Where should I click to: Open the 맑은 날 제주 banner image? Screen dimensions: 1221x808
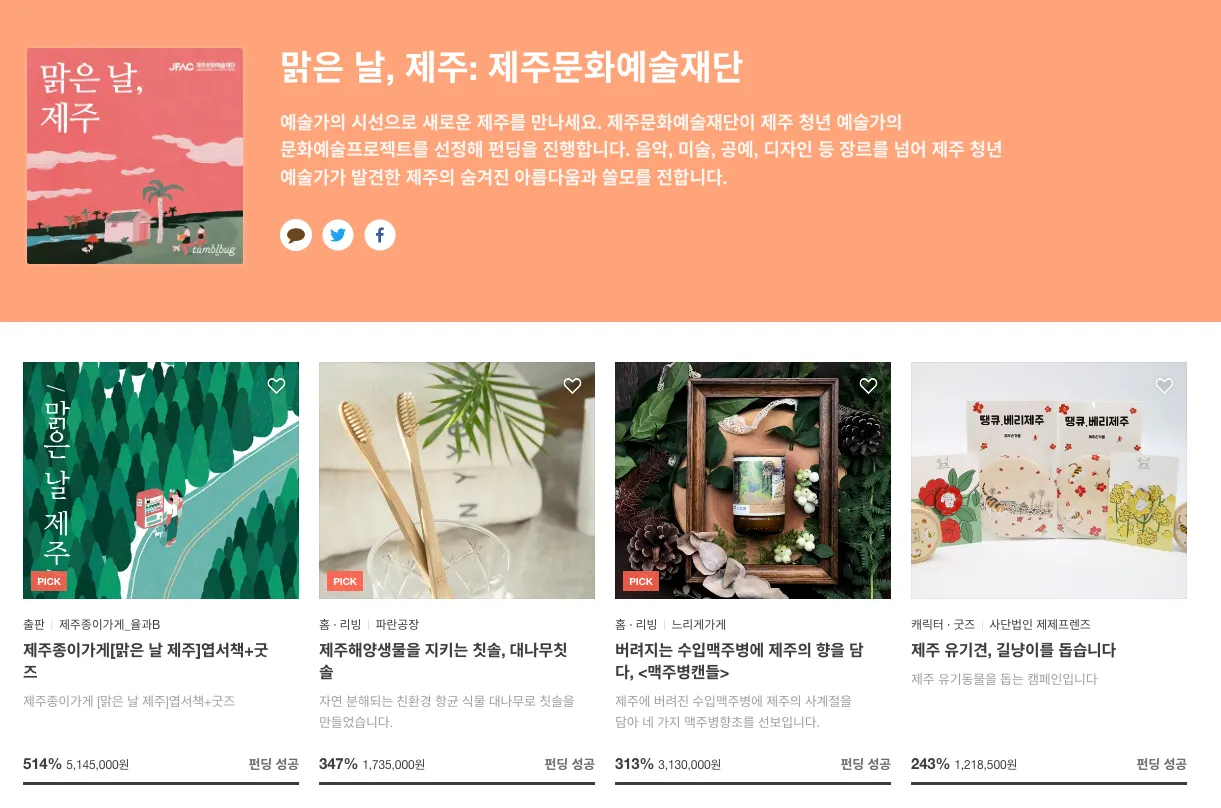(x=135, y=156)
